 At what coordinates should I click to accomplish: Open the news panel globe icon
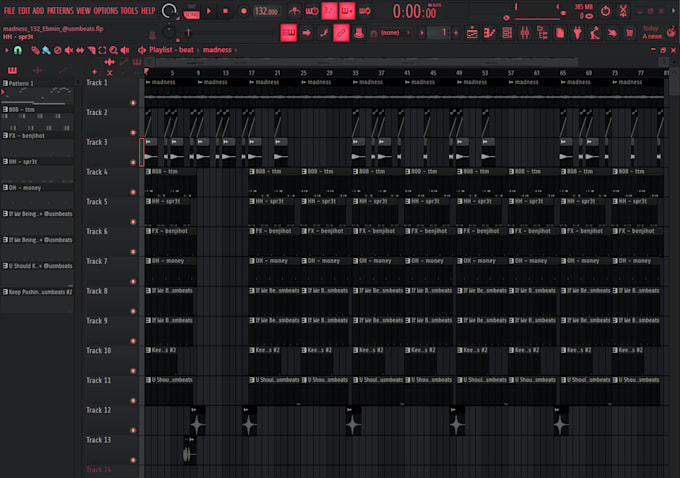(671, 31)
